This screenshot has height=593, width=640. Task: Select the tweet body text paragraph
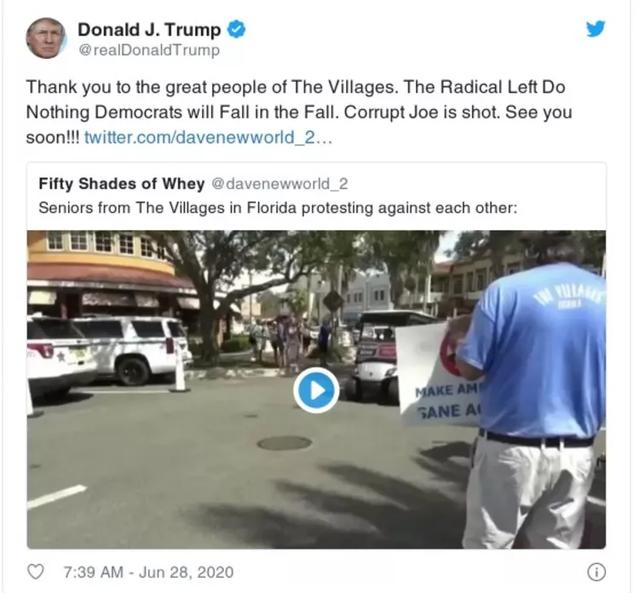coord(299,112)
